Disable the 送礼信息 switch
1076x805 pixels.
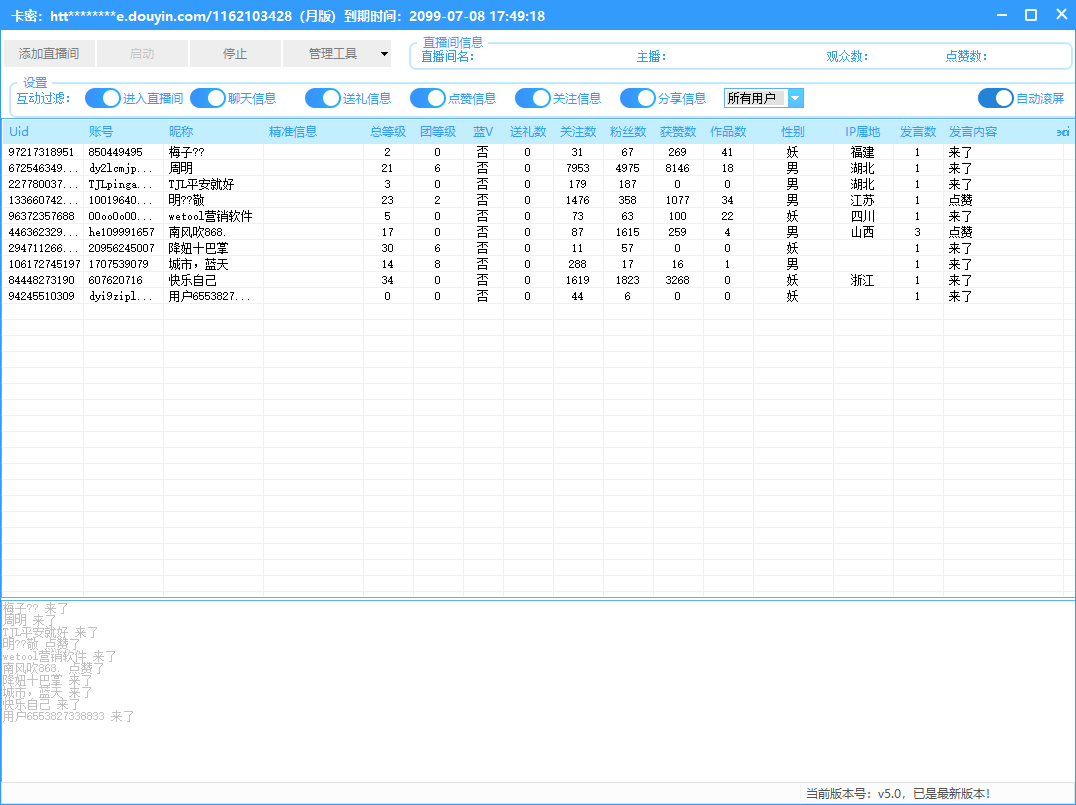pyautogui.click(x=322, y=98)
